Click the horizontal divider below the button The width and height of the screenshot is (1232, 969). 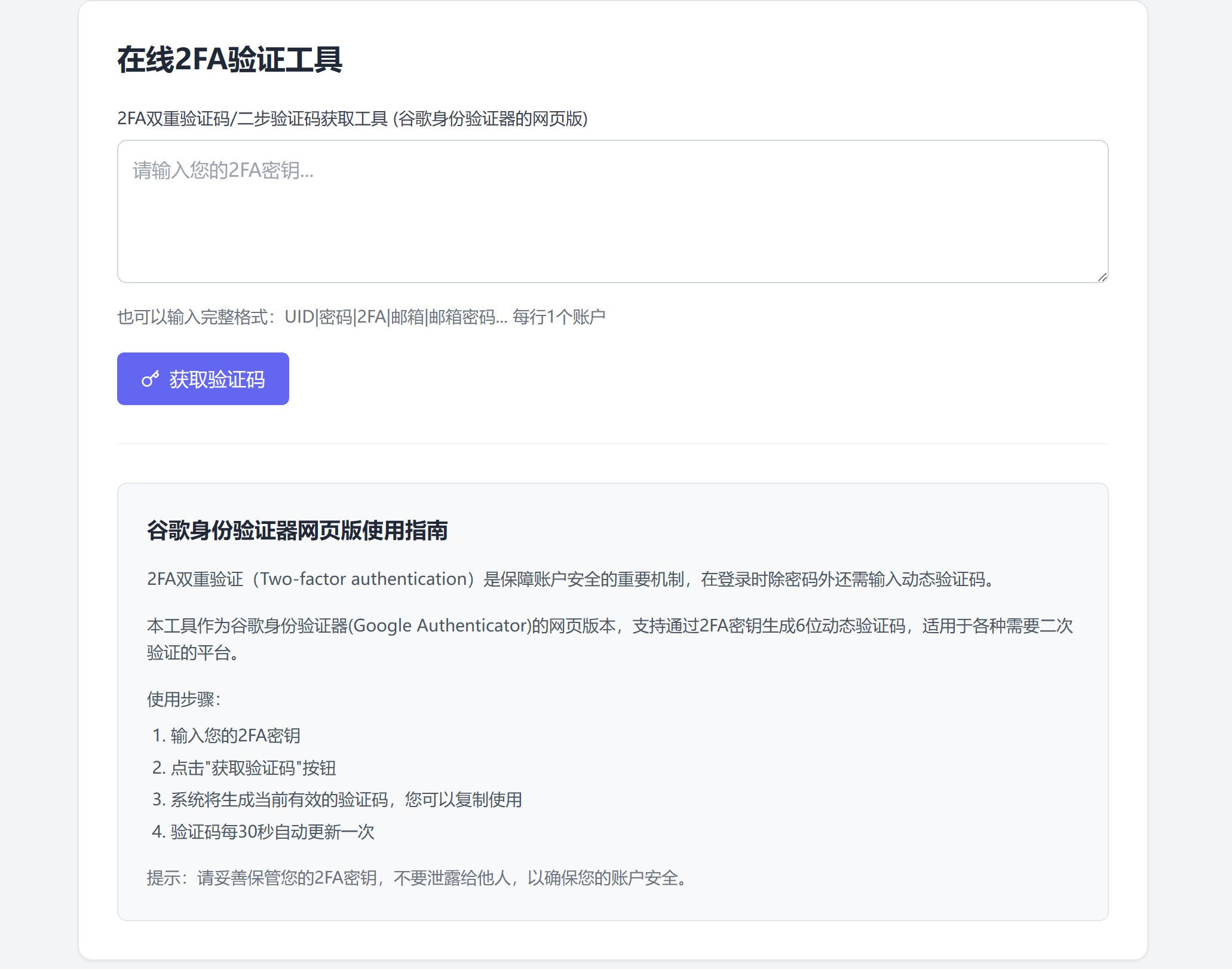[x=612, y=444]
